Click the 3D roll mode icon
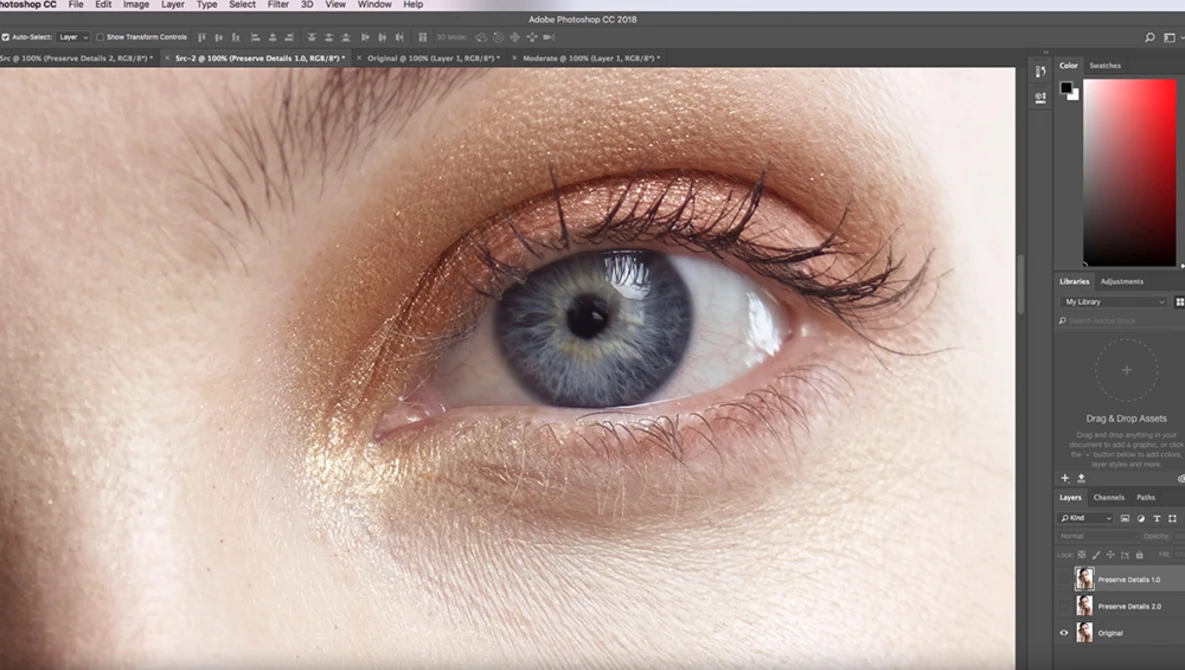The height and width of the screenshot is (670, 1185). (x=498, y=37)
